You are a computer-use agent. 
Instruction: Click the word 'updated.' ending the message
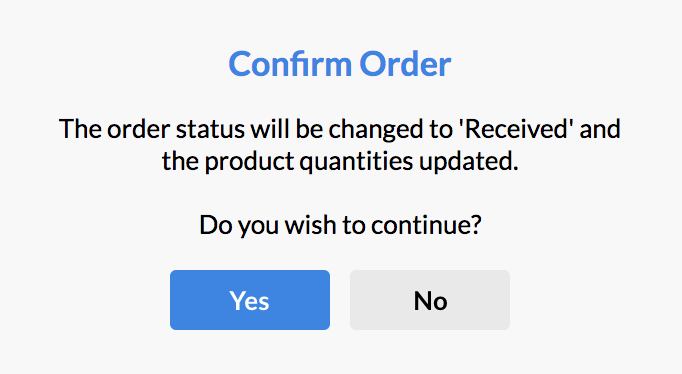coord(469,161)
